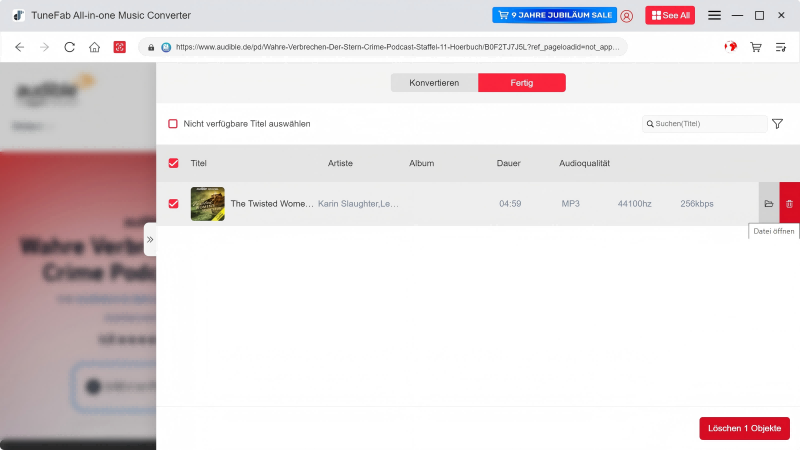Click the TuneFab app logo
Viewport: 800px width, 450px height.
tap(18, 15)
